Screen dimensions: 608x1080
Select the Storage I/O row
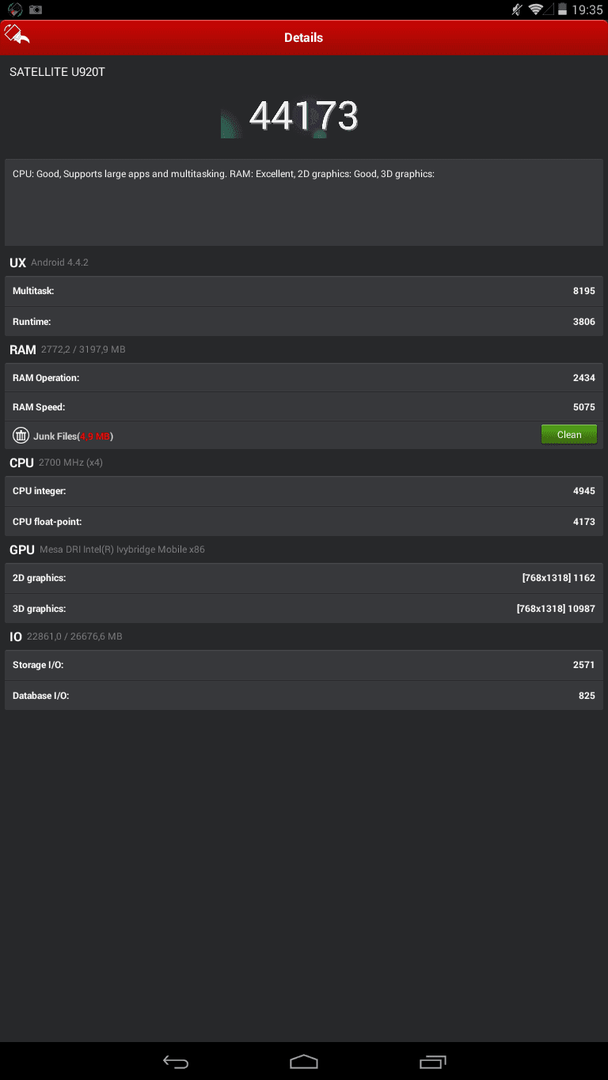point(304,665)
